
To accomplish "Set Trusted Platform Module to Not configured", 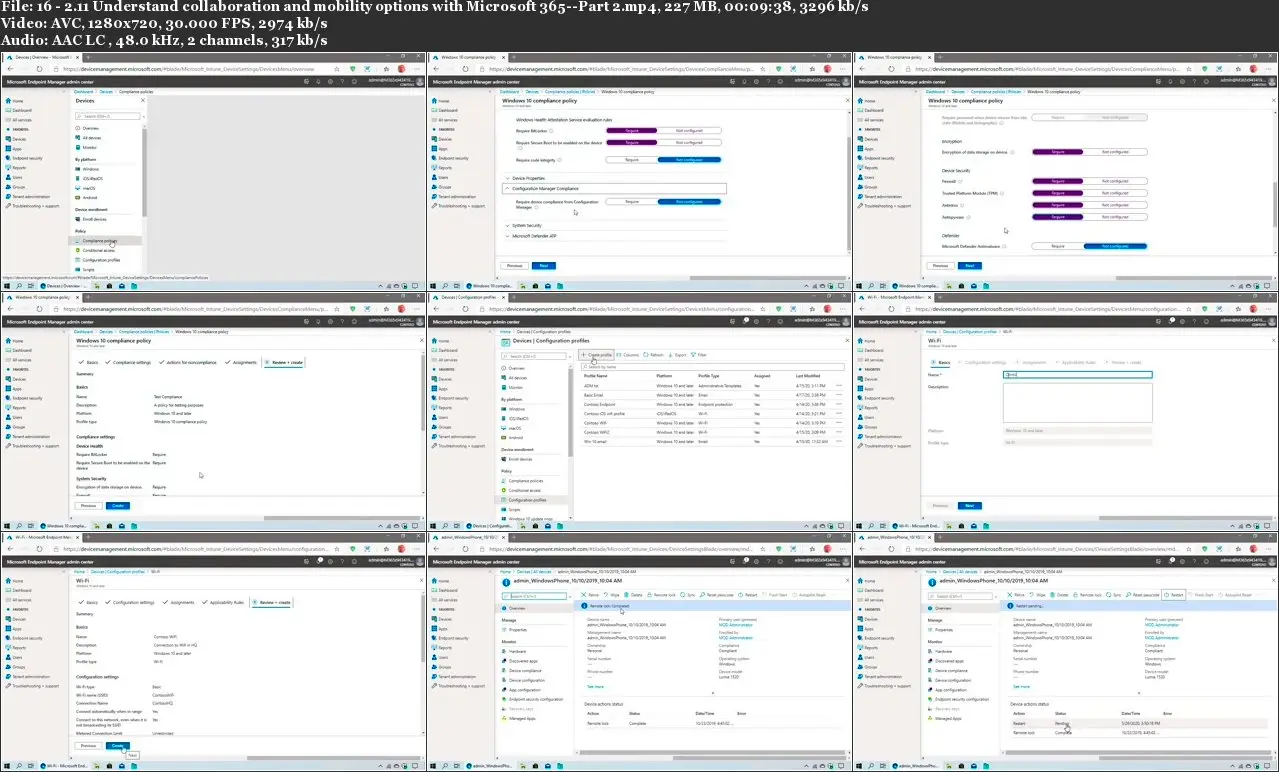I will pyautogui.click(x=1117, y=192).
